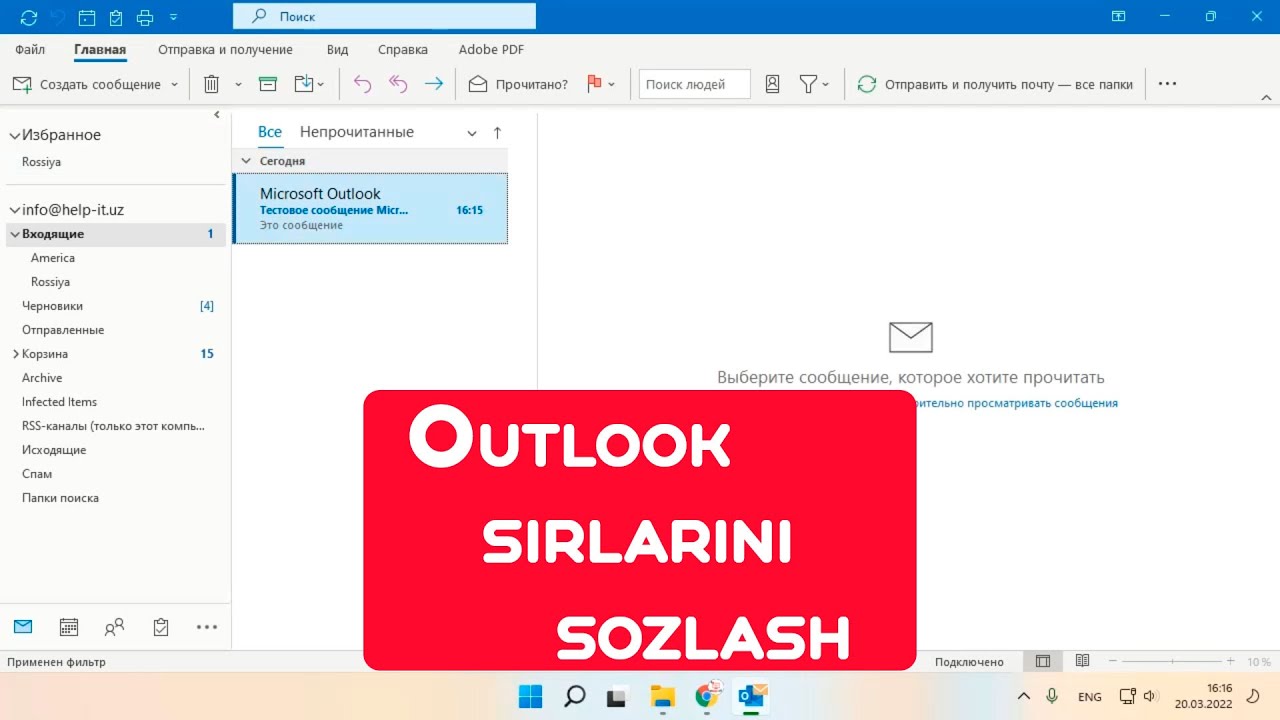Viewport: 1280px width, 720px height.
Task: Click the Delete trash can icon
Action: pos(211,84)
